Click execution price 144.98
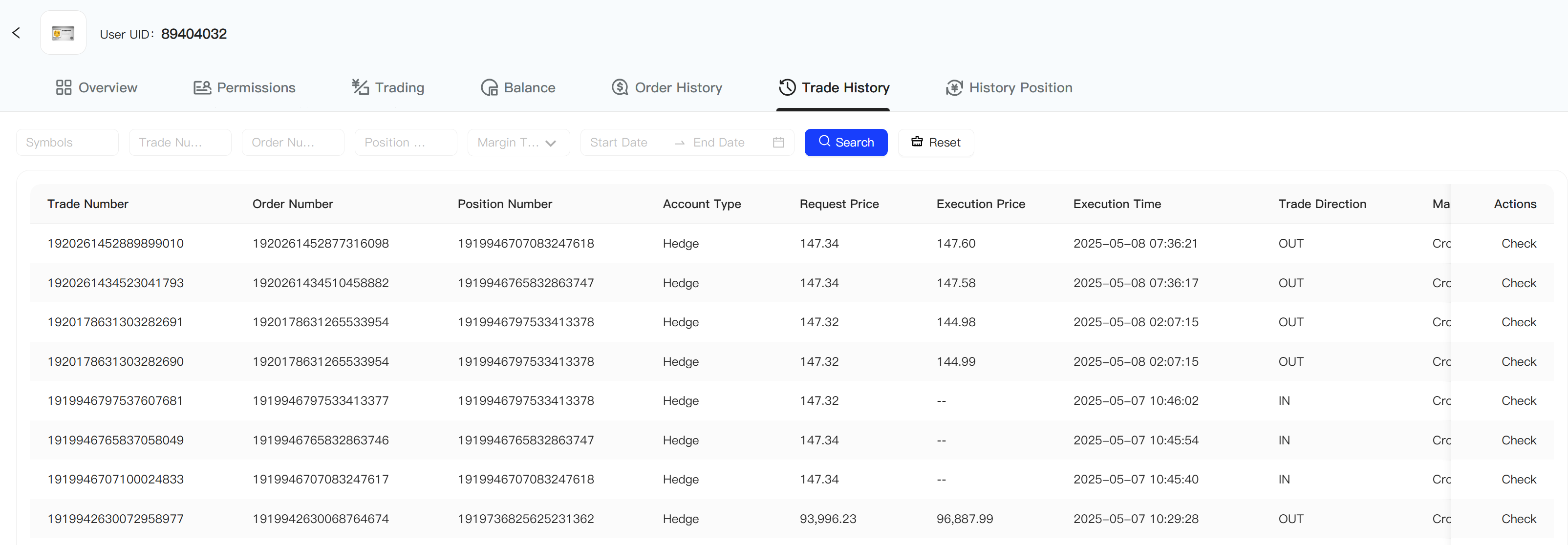 tap(956, 322)
